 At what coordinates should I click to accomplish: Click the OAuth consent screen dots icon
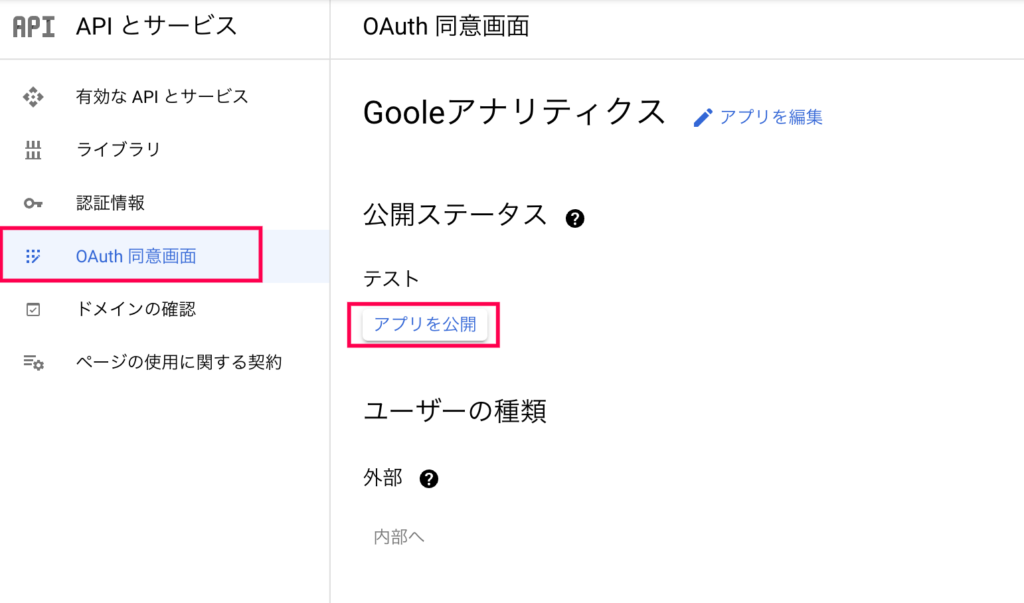pos(33,256)
